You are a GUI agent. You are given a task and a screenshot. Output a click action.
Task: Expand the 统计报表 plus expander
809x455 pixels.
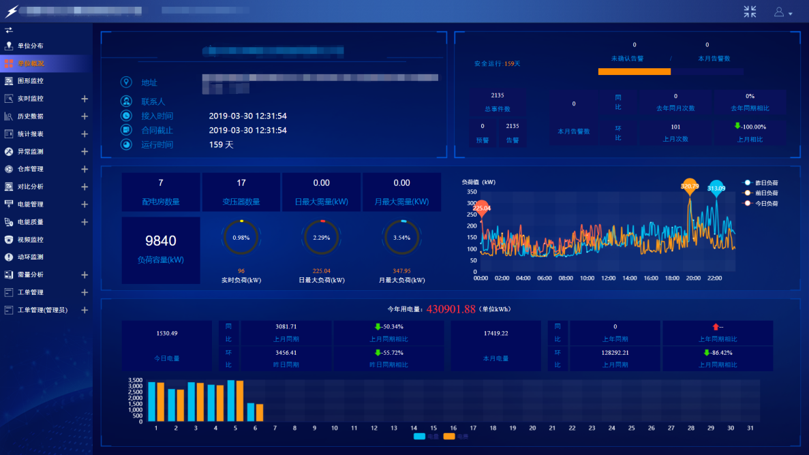pos(85,134)
